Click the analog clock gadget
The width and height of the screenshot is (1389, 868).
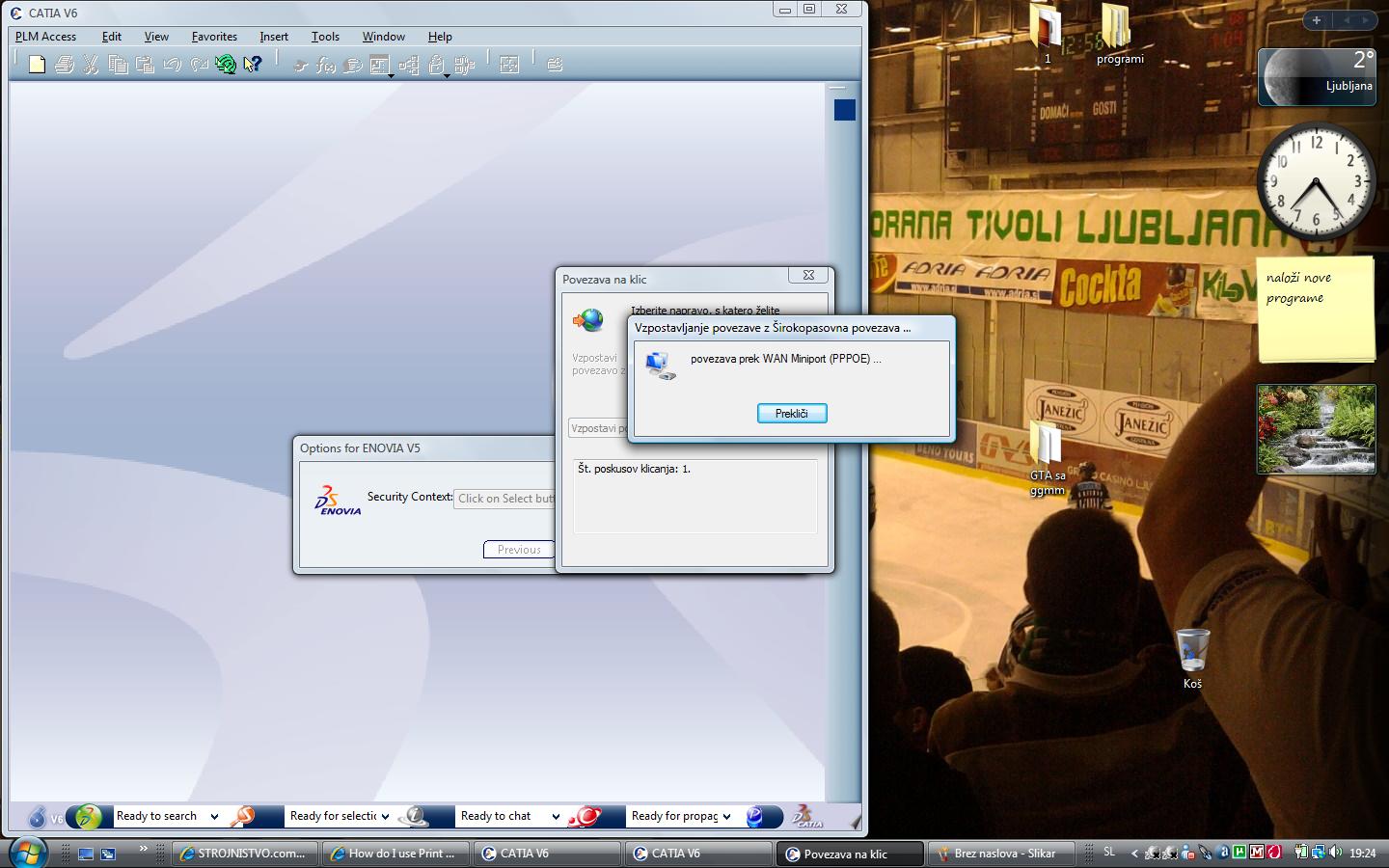[x=1316, y=182]
